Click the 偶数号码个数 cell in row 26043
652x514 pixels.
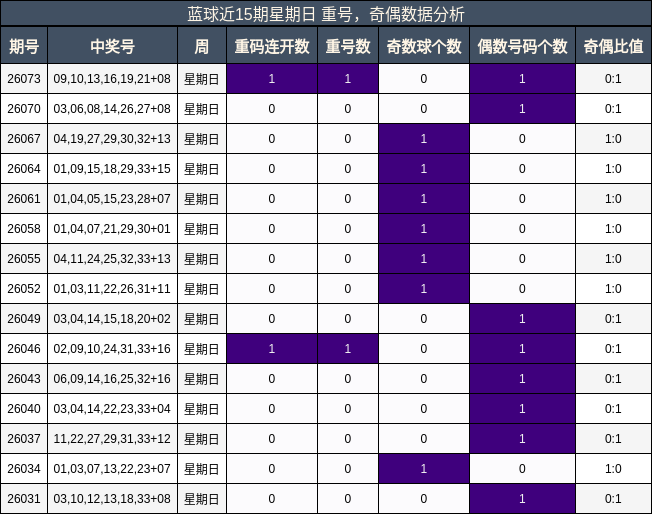523,378
